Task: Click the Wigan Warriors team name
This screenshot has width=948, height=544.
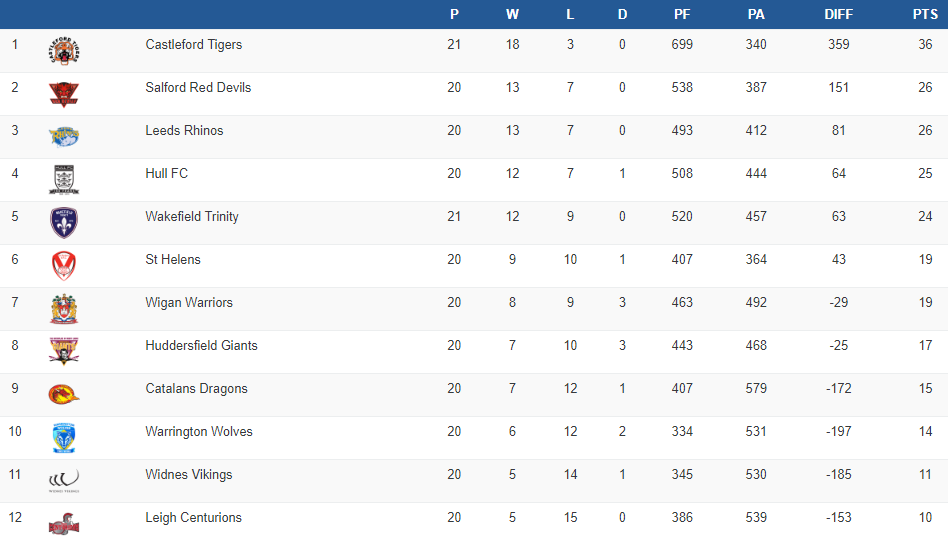Action: tap(189, 303)
